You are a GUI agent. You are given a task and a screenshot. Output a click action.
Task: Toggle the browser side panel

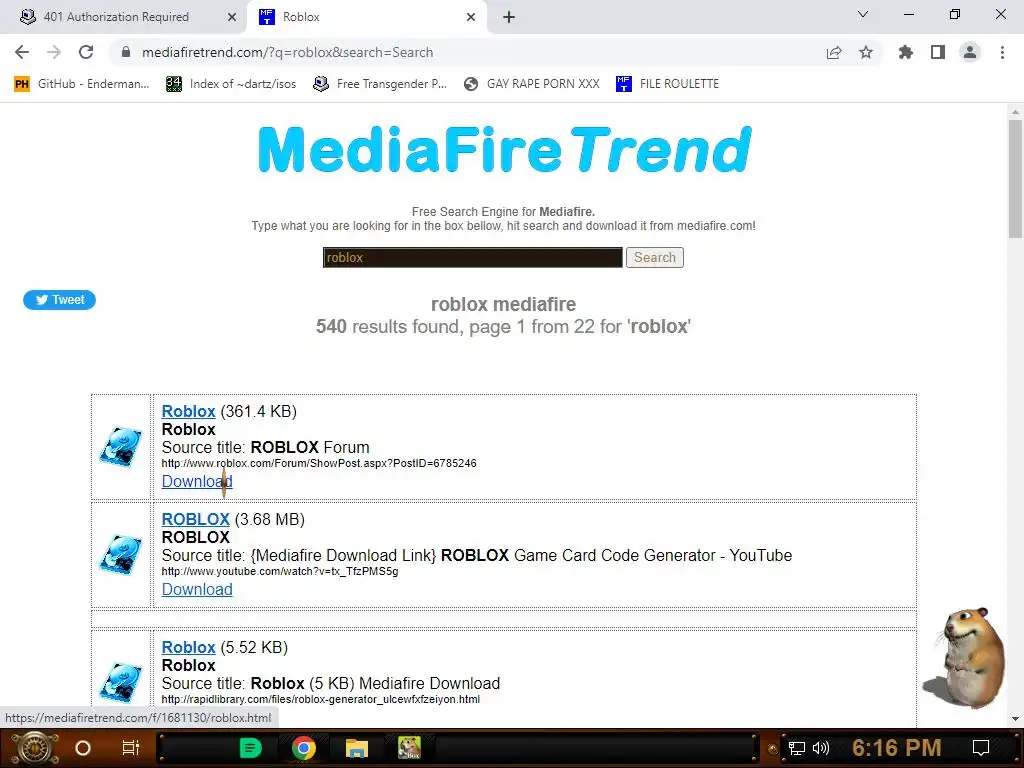coord(938,52)
